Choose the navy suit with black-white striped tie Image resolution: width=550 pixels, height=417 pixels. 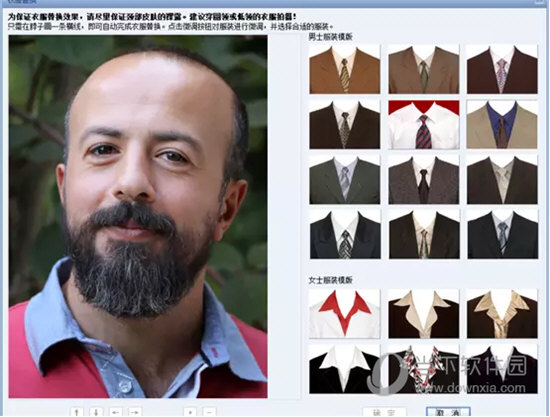(345, 235)
